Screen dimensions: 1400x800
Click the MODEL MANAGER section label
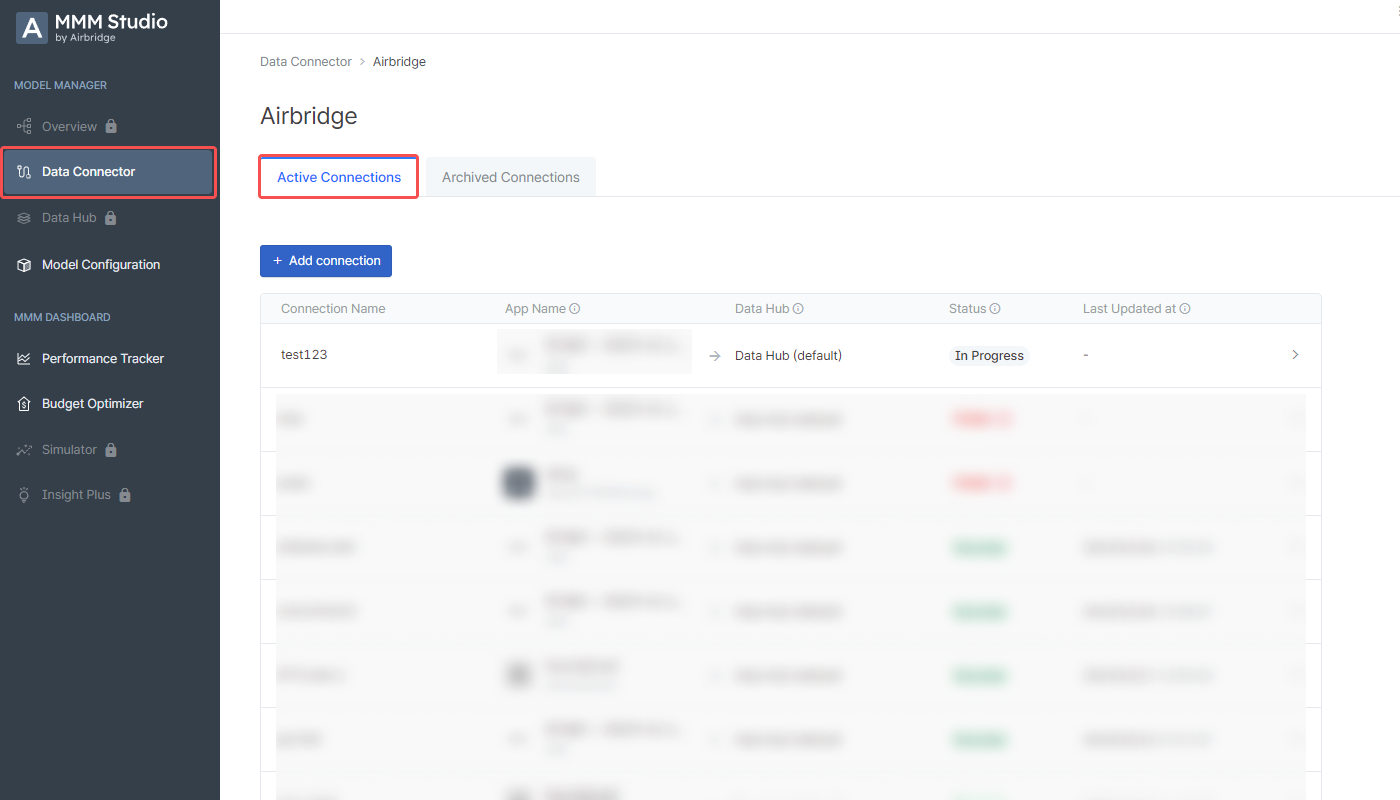click(60, 86)
